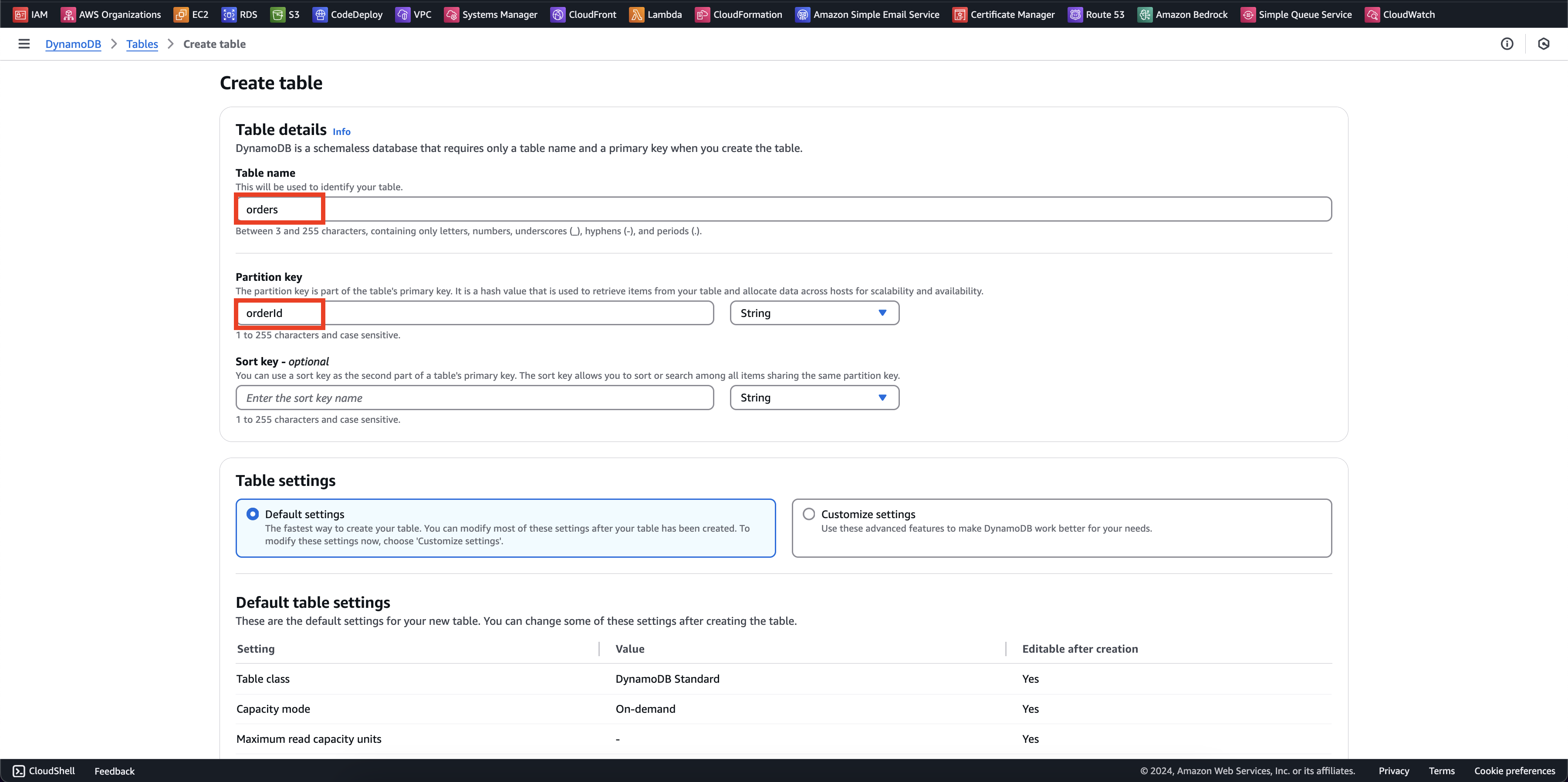1568x782 pixels.
Task: Open Cookie preferences in footer
Action: click(1514, 771)
